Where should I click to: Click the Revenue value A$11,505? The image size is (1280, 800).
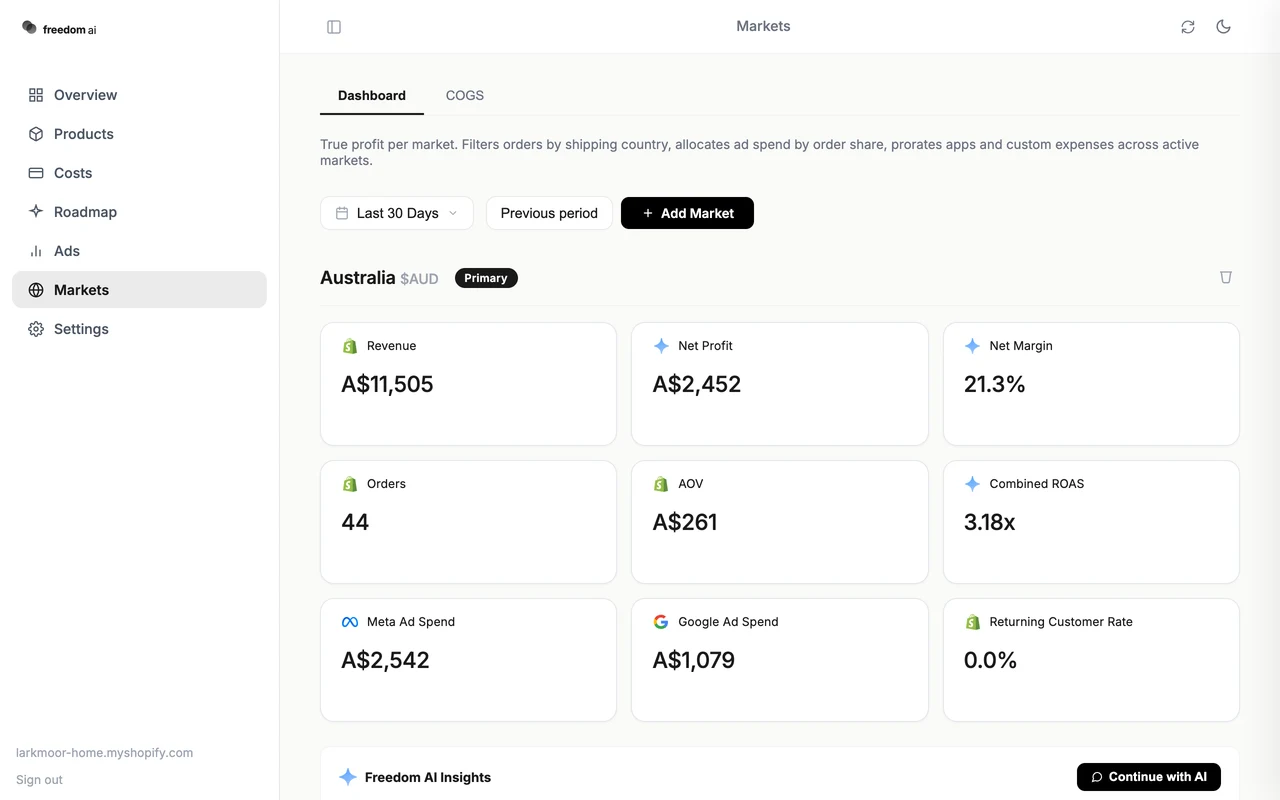point(387,384)
